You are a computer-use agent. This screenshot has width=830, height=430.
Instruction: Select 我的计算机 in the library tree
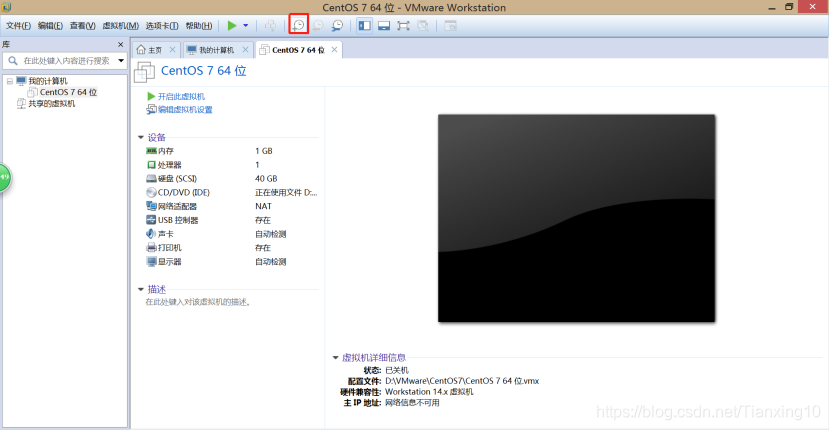48,81
